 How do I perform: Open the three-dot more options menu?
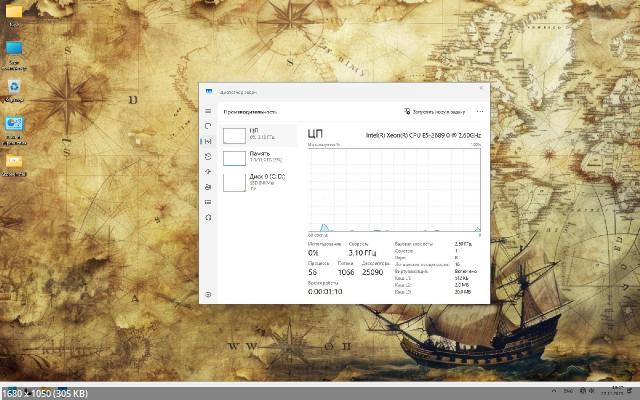click(x=480, y=112)
